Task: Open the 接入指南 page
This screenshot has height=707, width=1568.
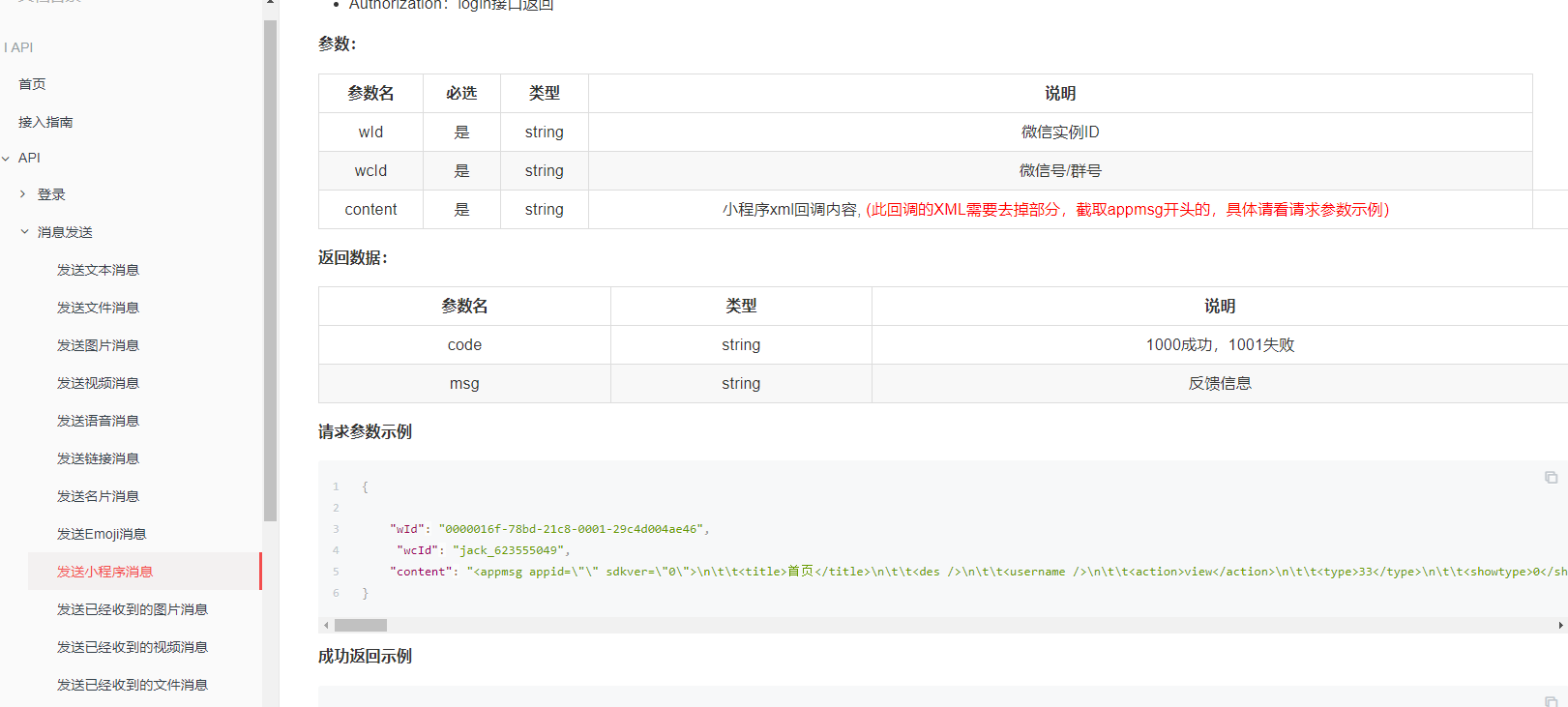Action: pos(45,122)
